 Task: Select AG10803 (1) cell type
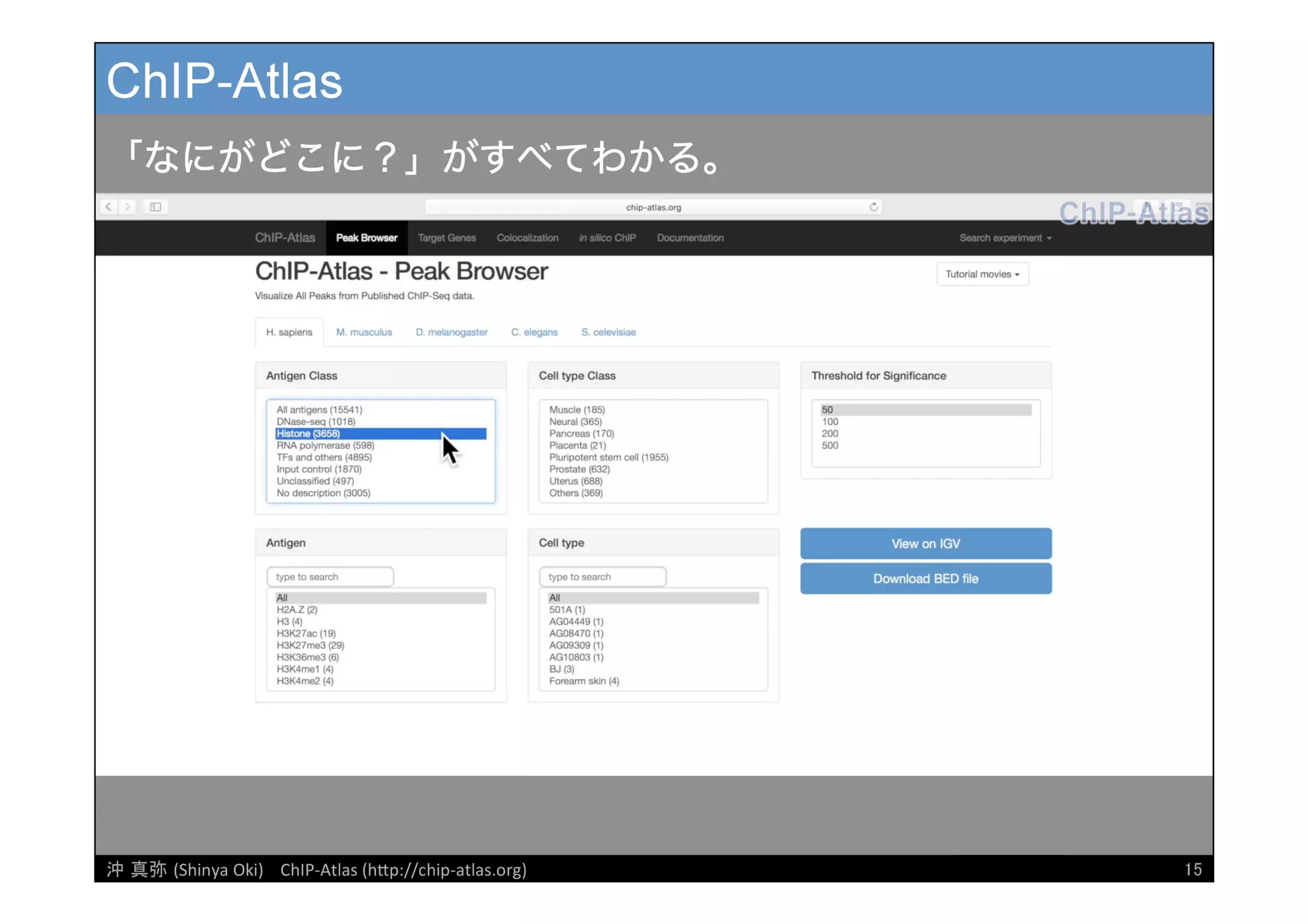click(653, 657)
